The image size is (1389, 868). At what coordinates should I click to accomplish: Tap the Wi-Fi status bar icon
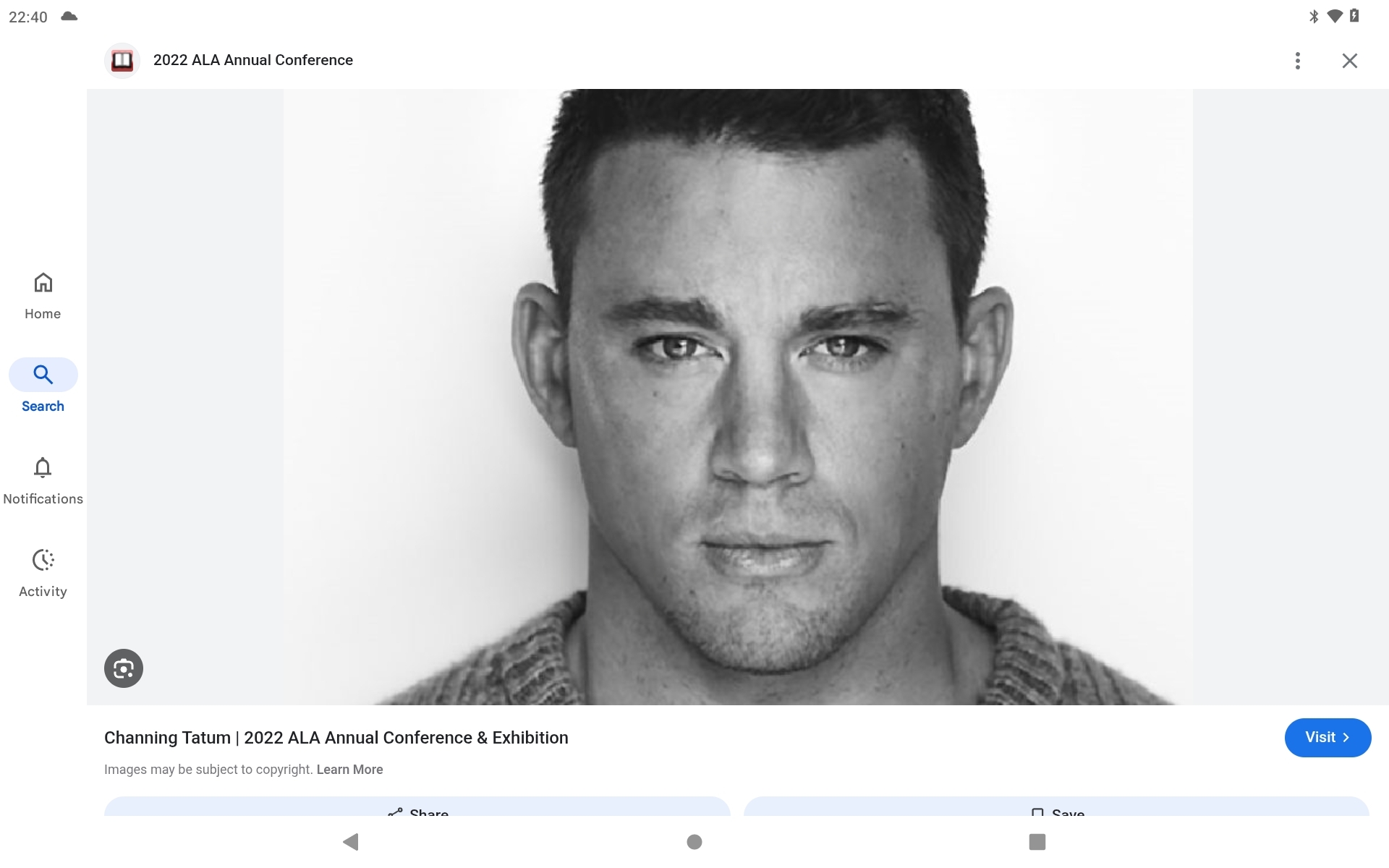click(1335, 16)
